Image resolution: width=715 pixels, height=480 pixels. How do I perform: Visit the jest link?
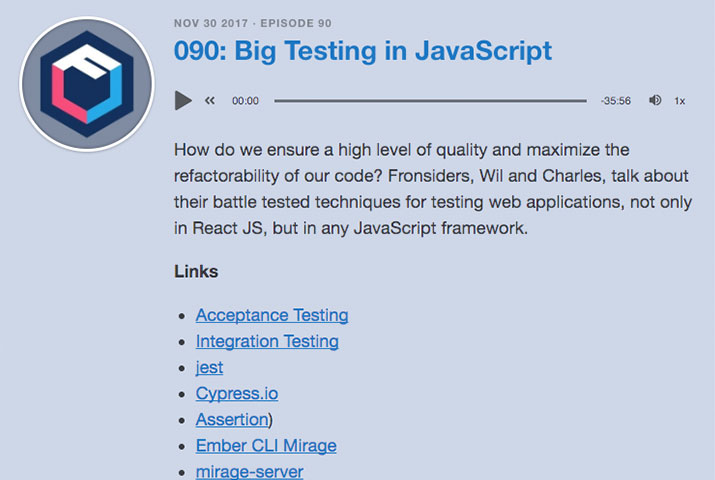click(x=209, y=367)
